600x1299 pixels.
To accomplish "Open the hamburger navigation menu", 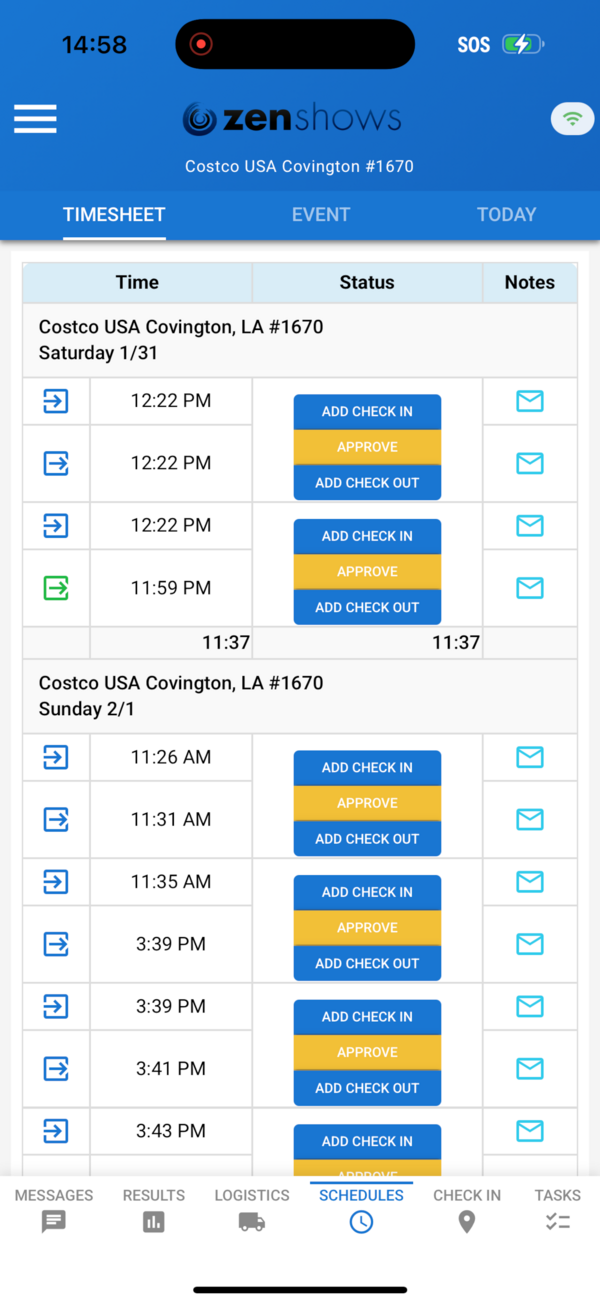I will pos(35,119).
